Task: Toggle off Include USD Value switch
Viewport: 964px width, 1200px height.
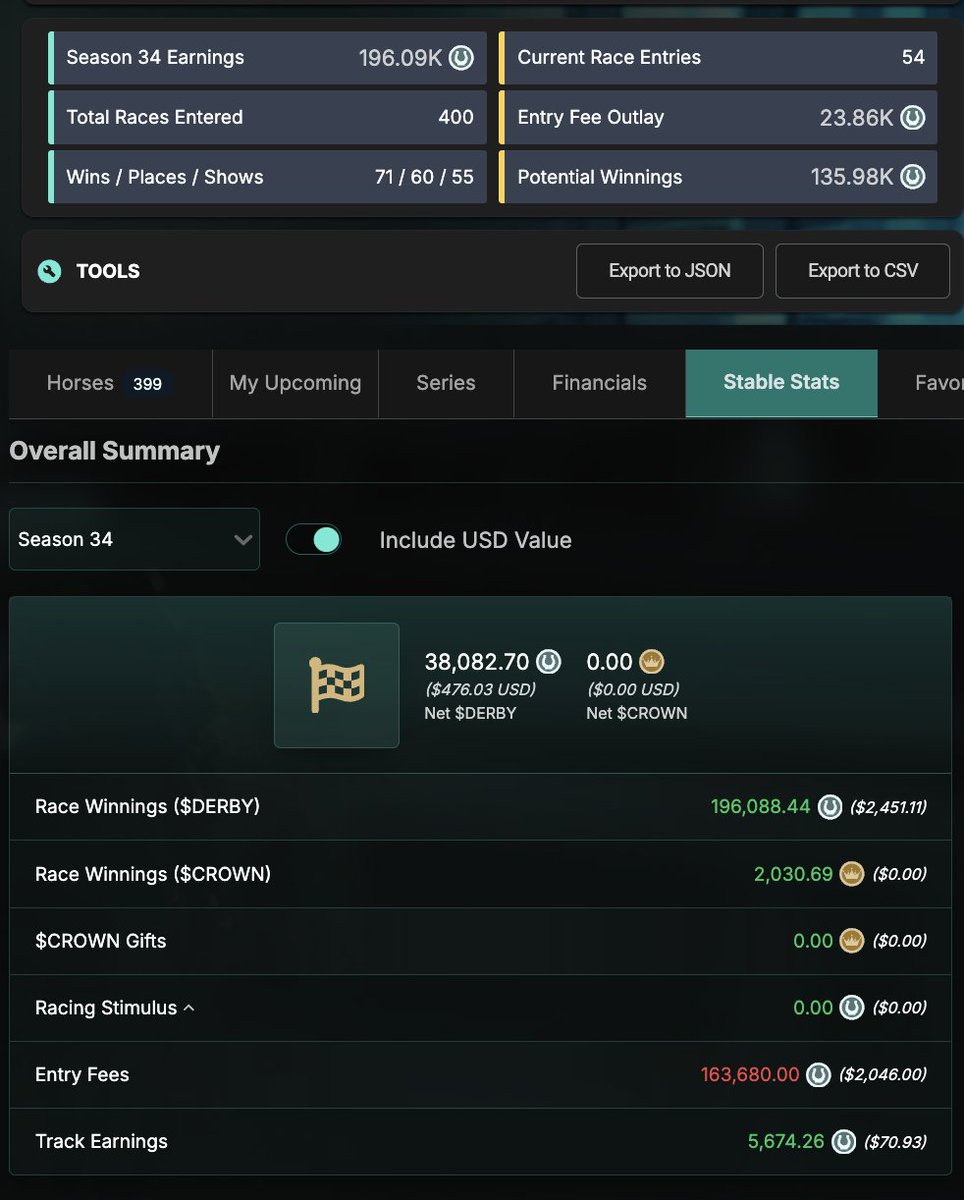Action: (314, 540)
